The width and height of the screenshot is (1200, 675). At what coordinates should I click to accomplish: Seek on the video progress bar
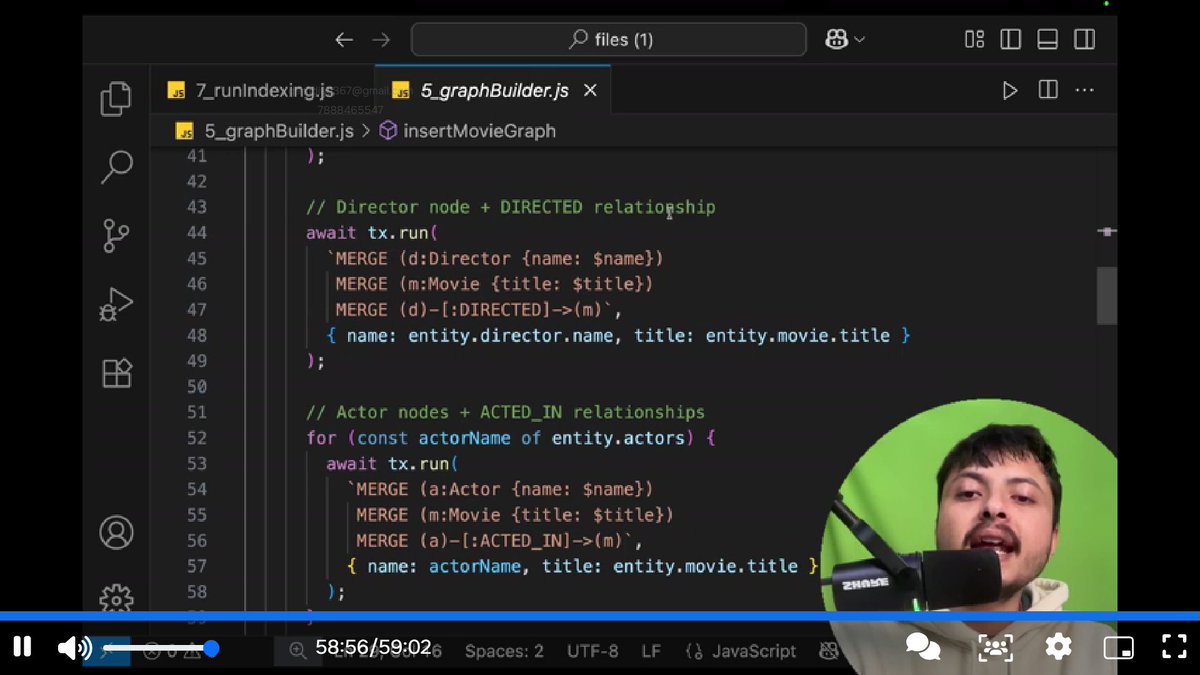pyautogui.click(x=600, y=616)
